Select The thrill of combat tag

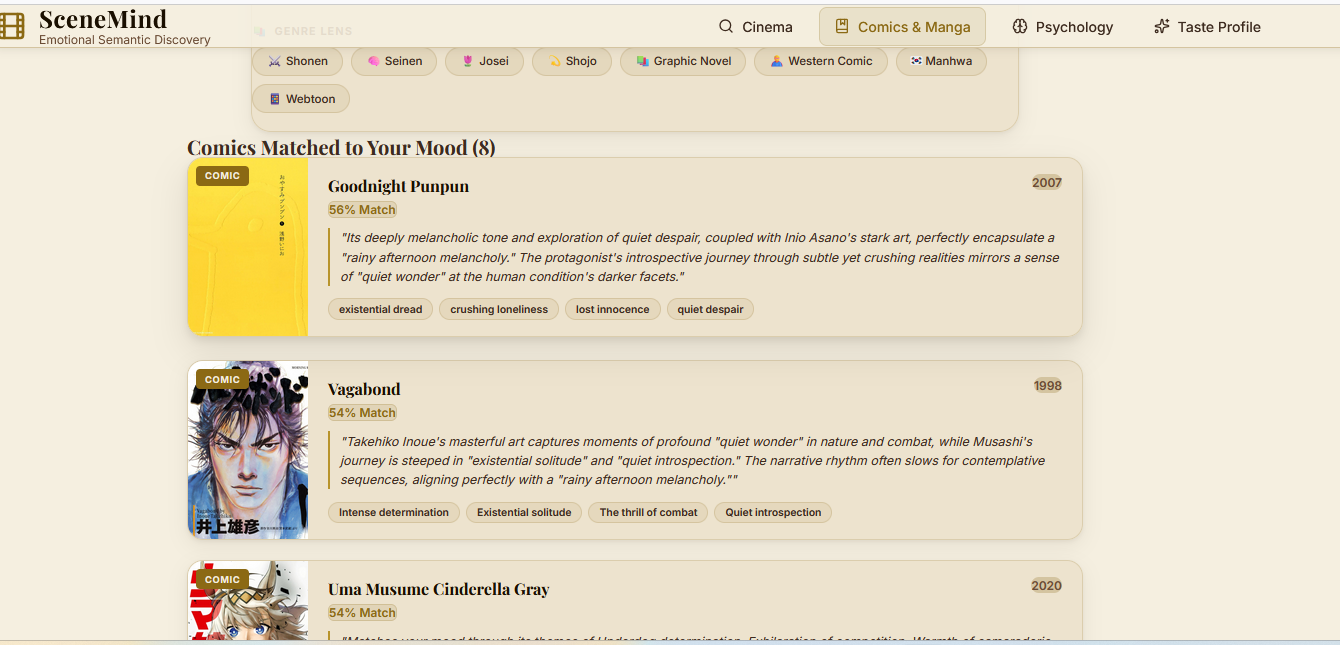pos(648,512)
